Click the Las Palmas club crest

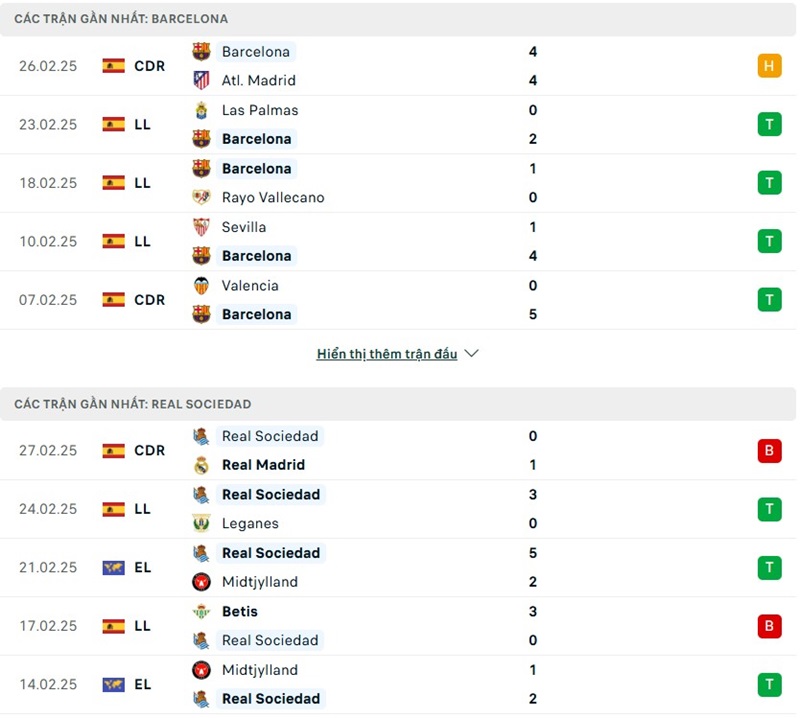tap(202, 110)
